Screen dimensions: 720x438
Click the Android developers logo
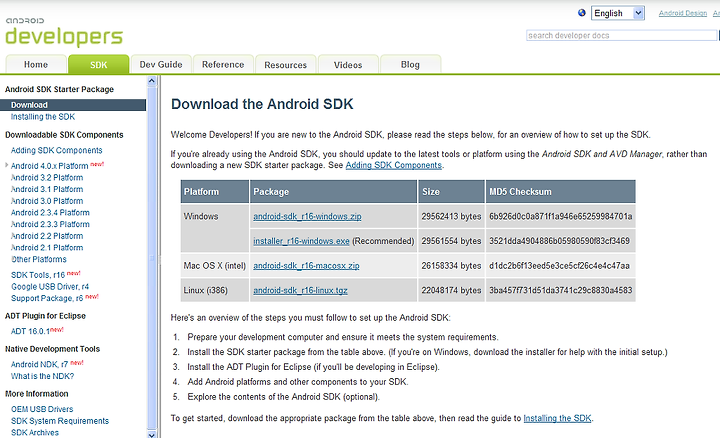click(x=64, y=33)
